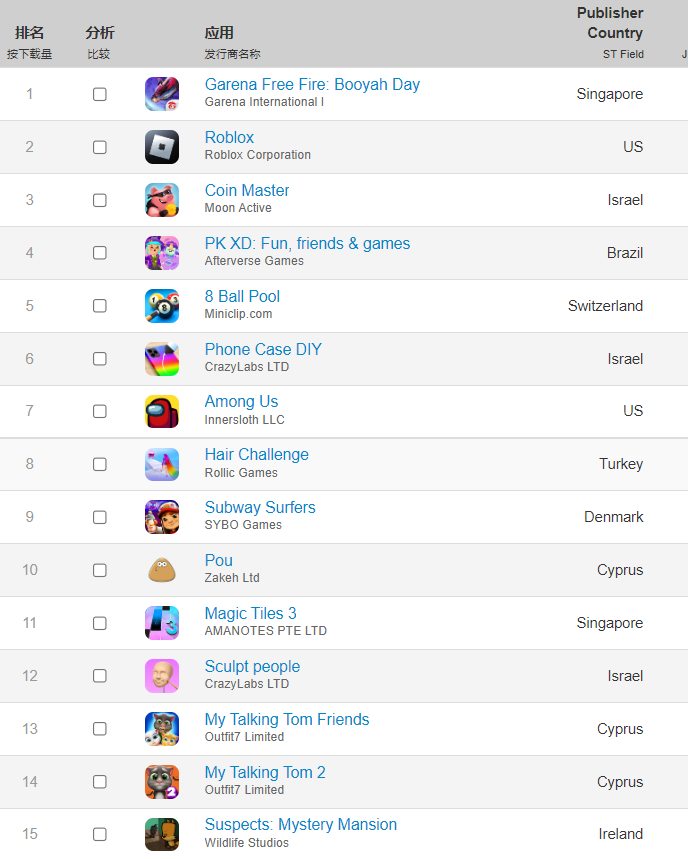Click the Magic Tiles 3 app icon
This screenshot has height=859, width=688.
click(162, 623)
